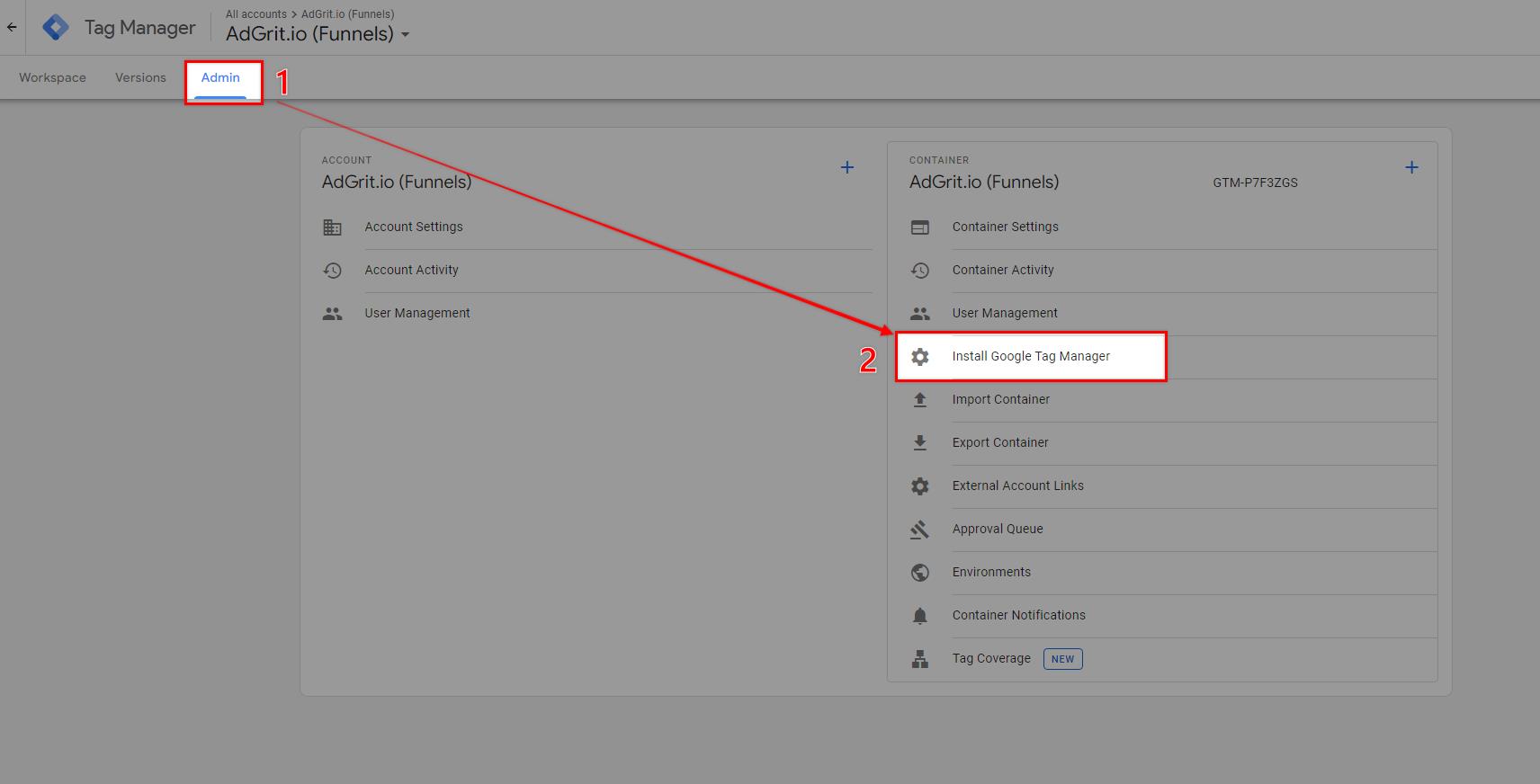Click the Account Activity history icon
Image resolution: width=1540 pixels, height=784 pixels.
332,271
